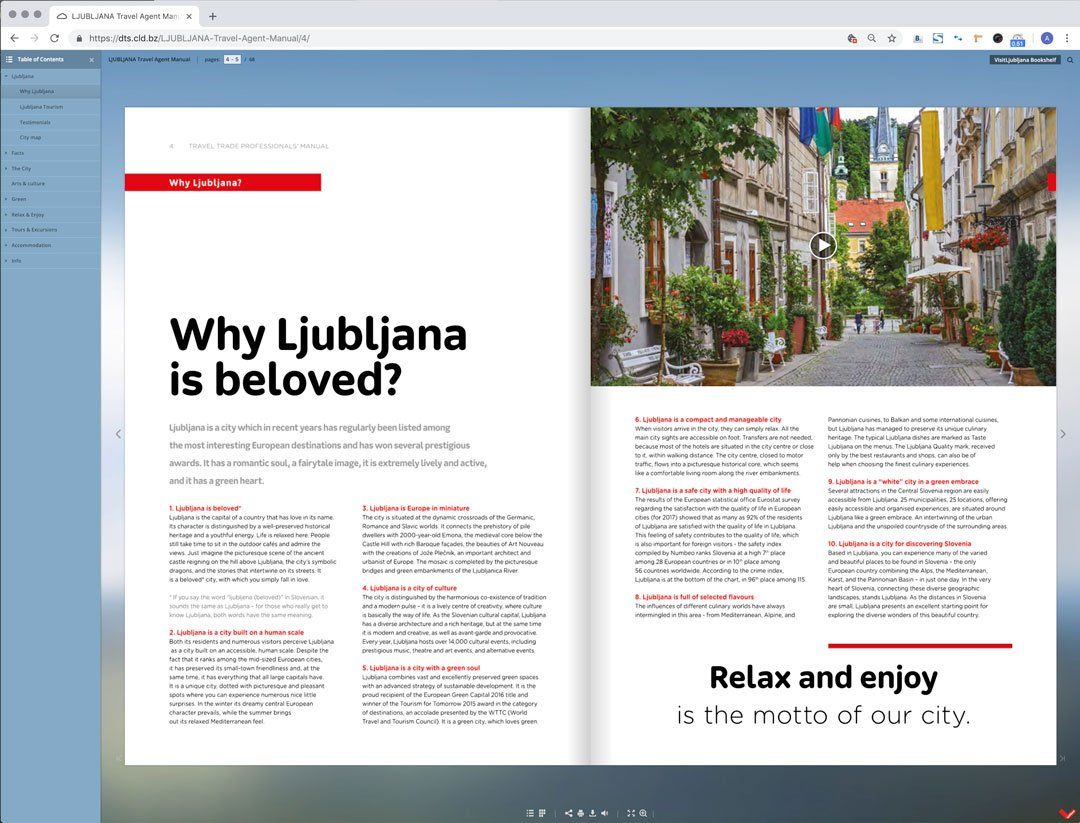The height and width of the screenshot is (823, 1080).
Task: Open the browser profile avatar A
Action: coord(1047,39)
